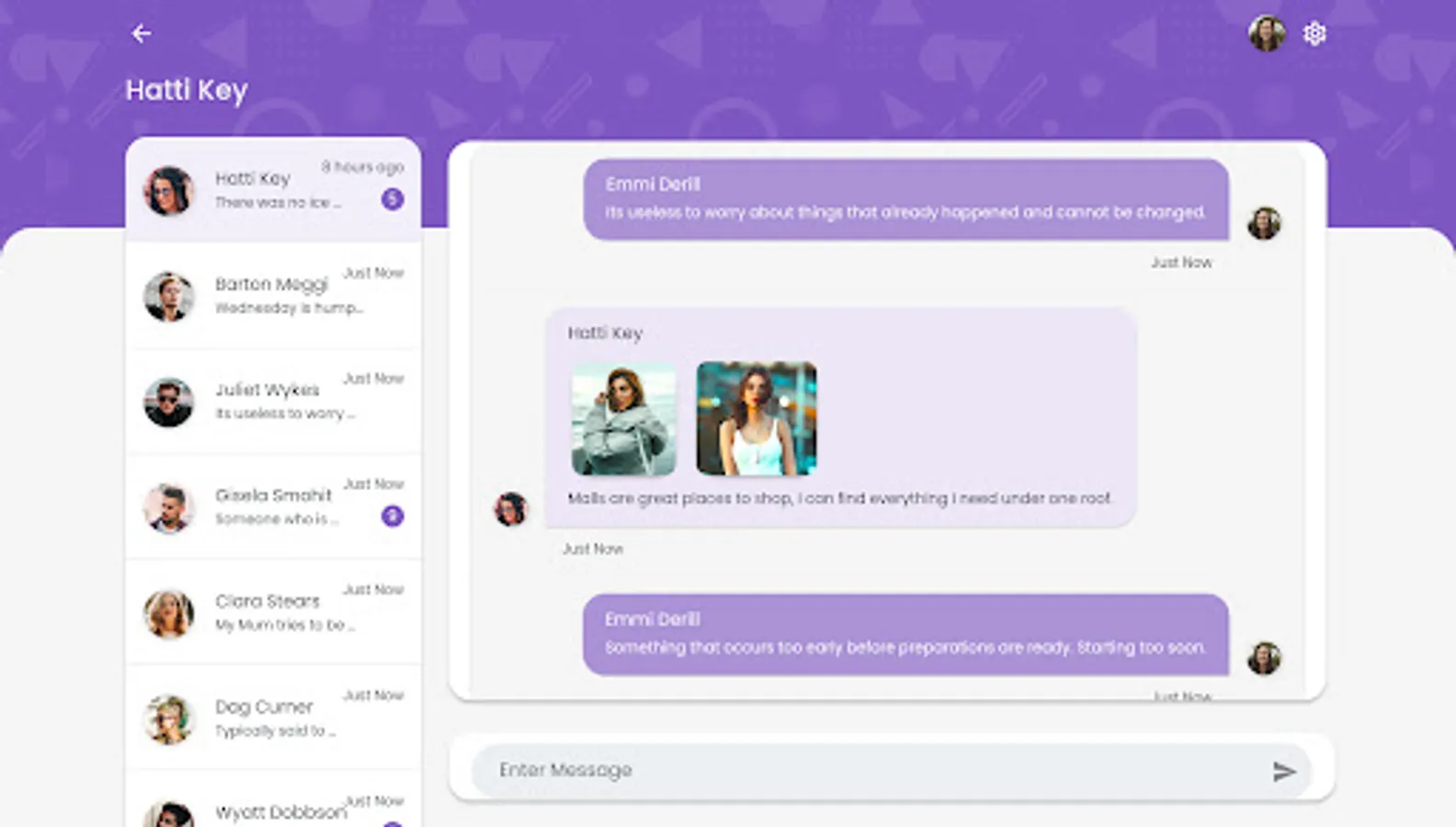Click sender avatar beside the 'Its useless to worry' bubble
The image size is (1456, 827).
click(x=1264, y=223)
